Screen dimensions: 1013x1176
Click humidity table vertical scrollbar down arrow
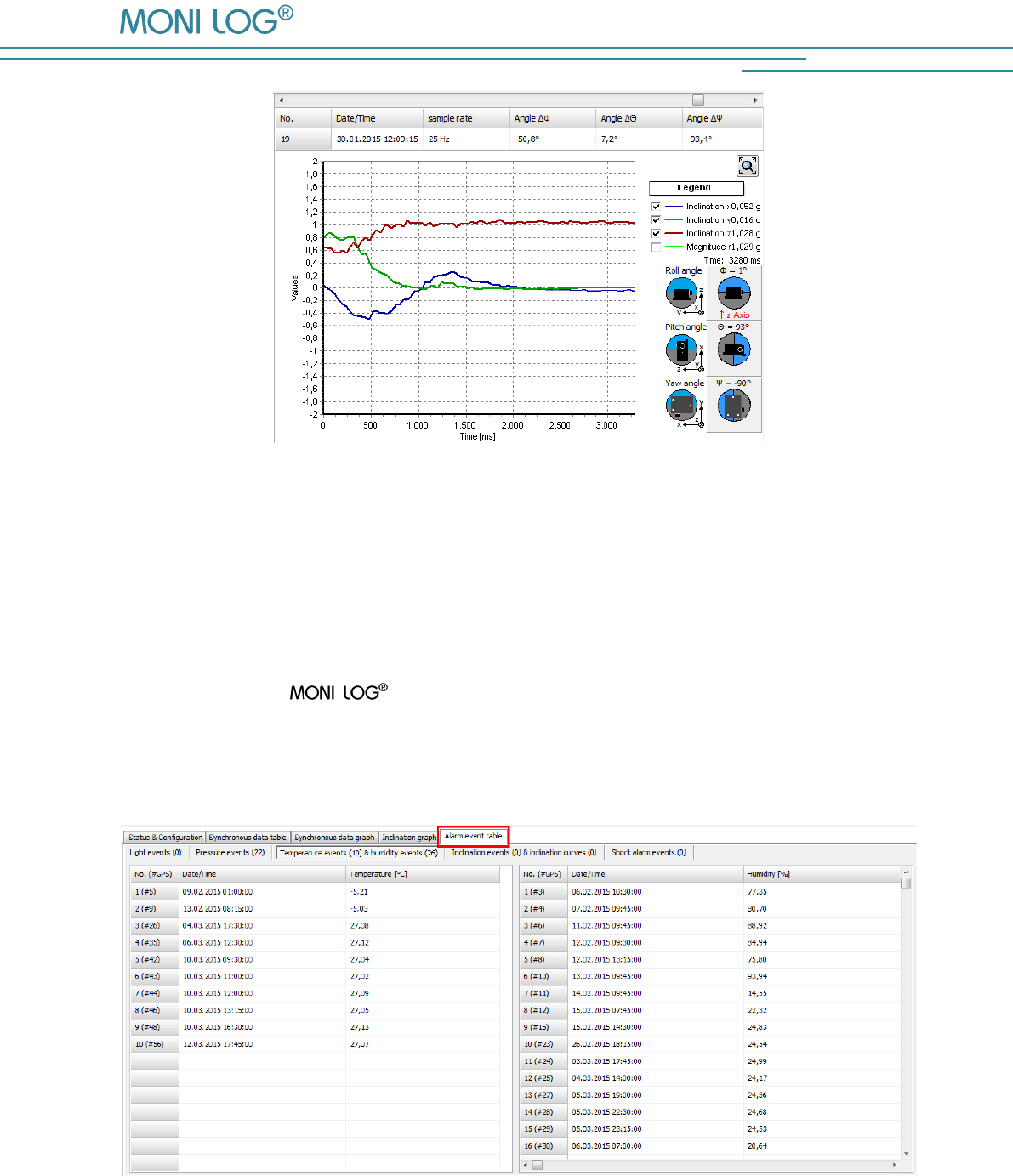pos(906,1153)
